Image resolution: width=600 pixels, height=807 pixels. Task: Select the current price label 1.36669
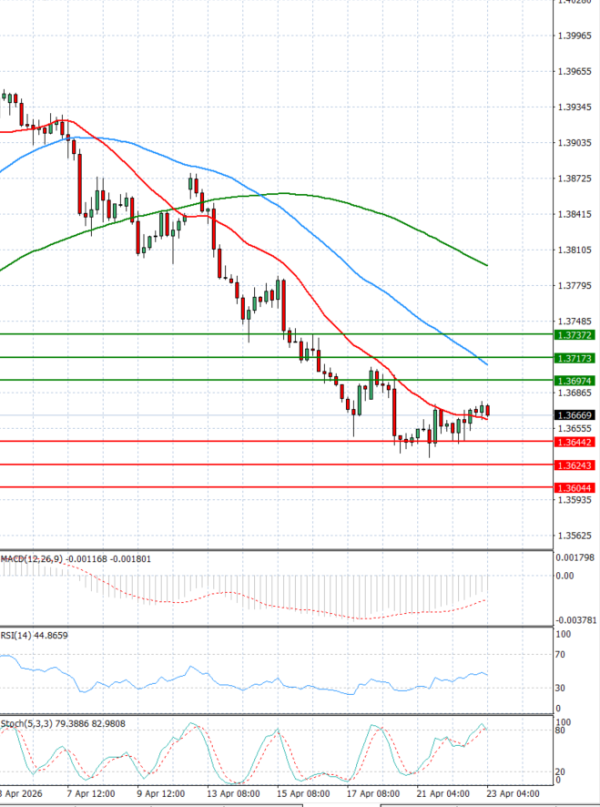click(575, 415)
